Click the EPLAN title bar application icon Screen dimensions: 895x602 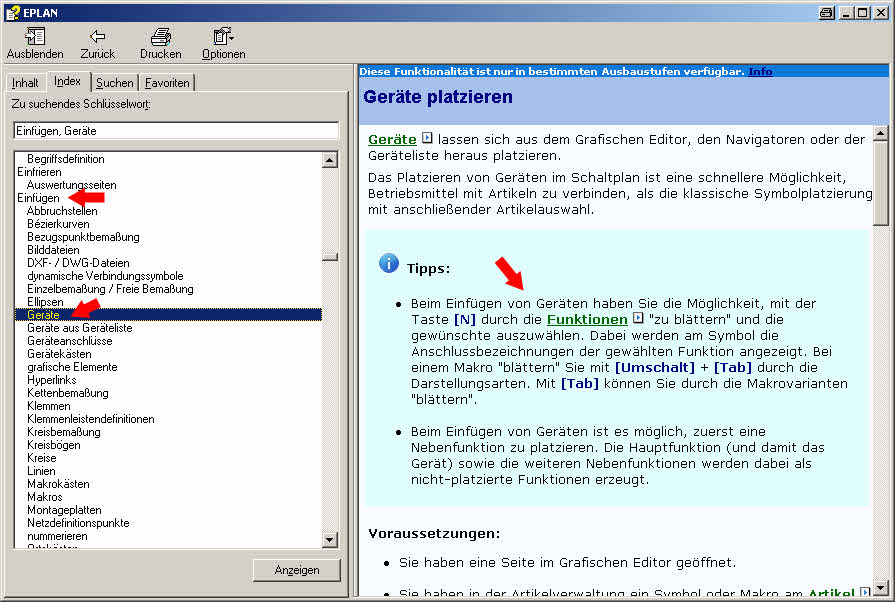(x=12, y=13)
